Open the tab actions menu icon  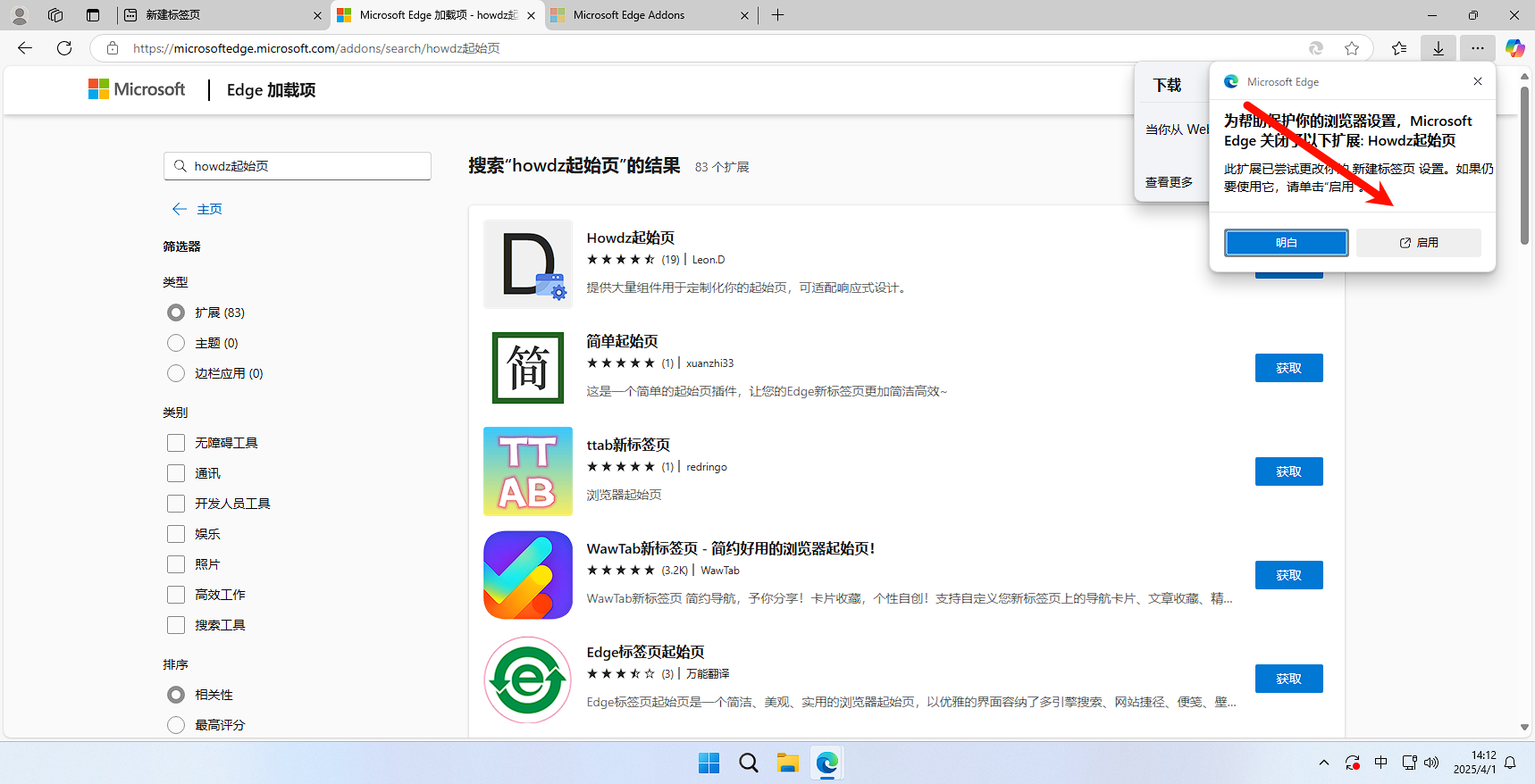coord(93,15)
